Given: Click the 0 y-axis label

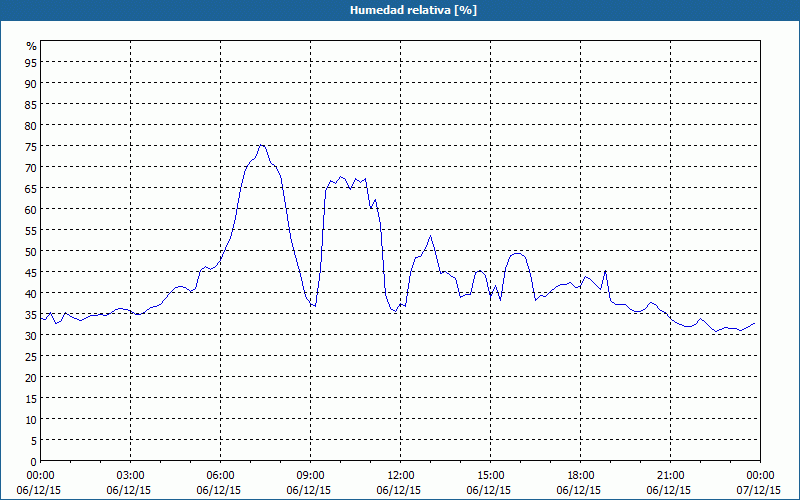Looking at the screenshot, I should pyautogui.click(x=34, y=462).
